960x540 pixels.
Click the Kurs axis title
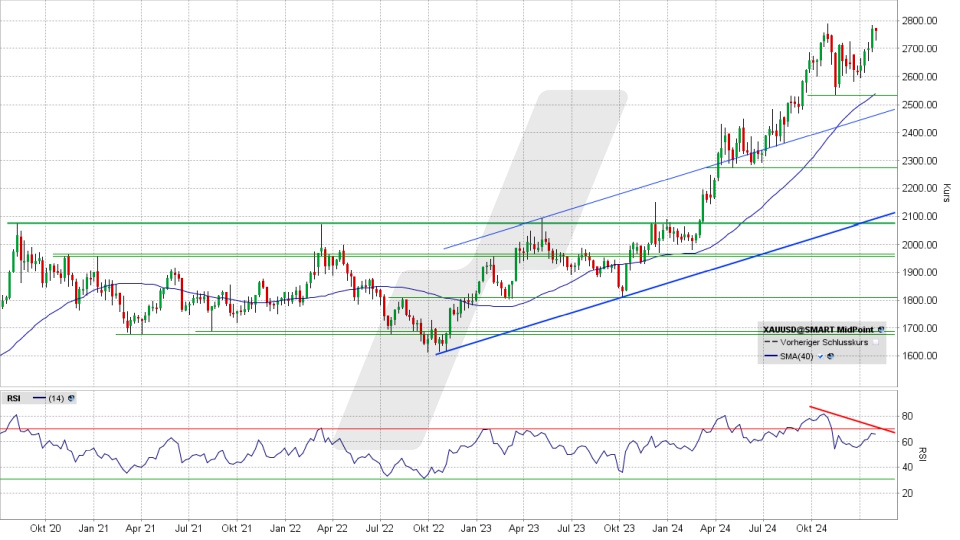tap(947, 193)
